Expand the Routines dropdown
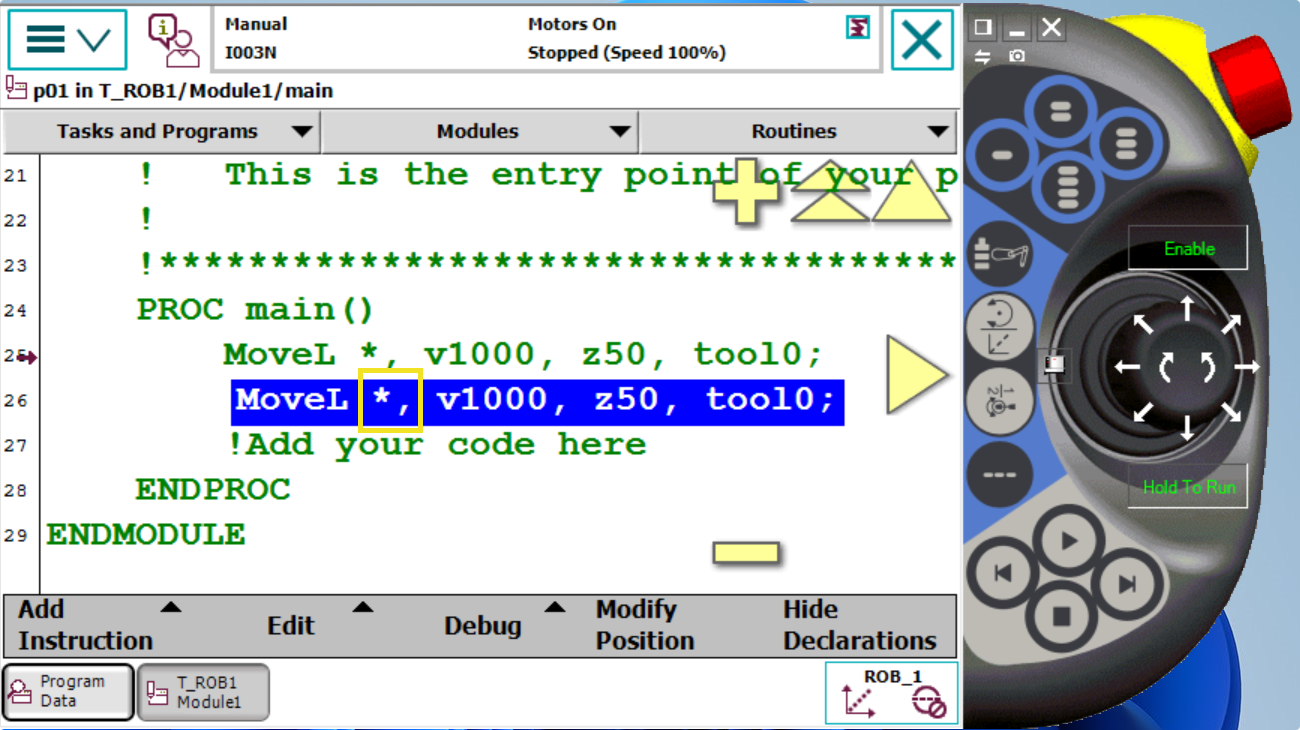Image resolution: width=1300 pixels, height=730 pixels. pyautogui.click(x=797, y=132)
